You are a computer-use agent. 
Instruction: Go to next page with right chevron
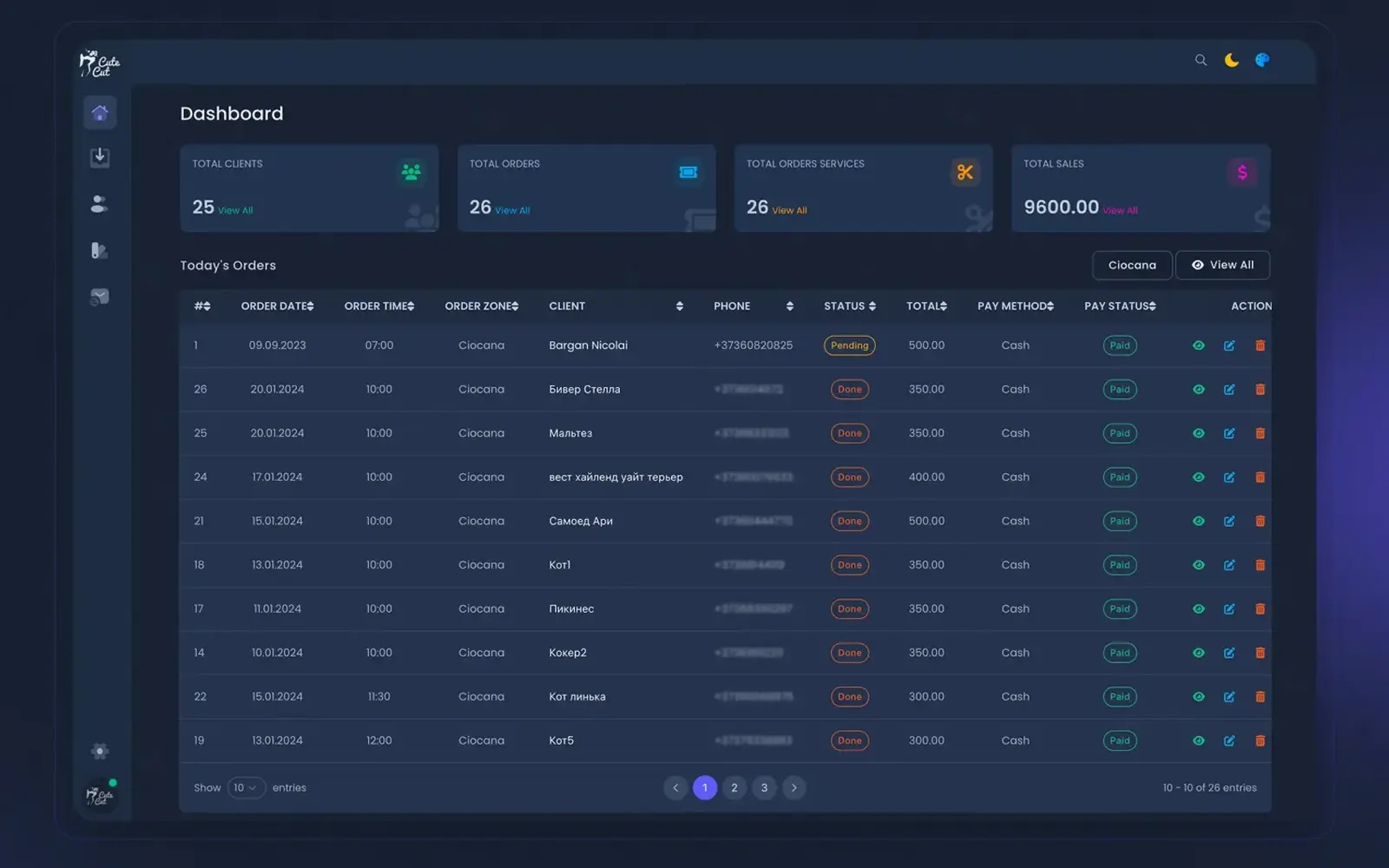793,788
